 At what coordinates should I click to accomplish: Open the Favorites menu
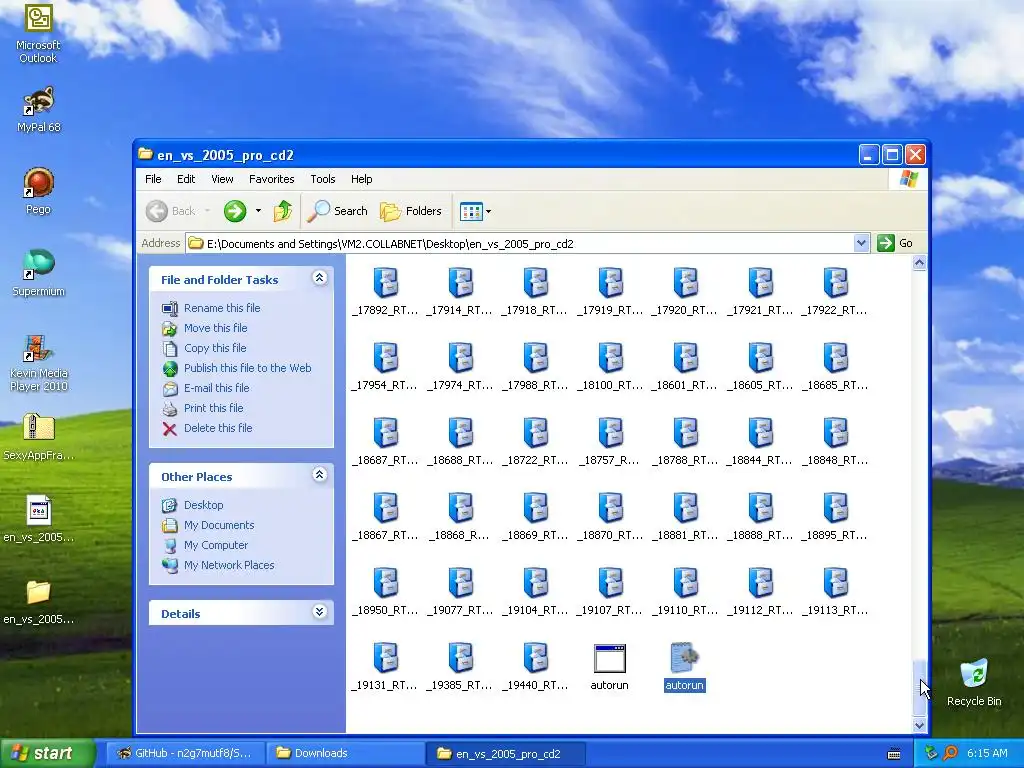click(x=272, y=179)
